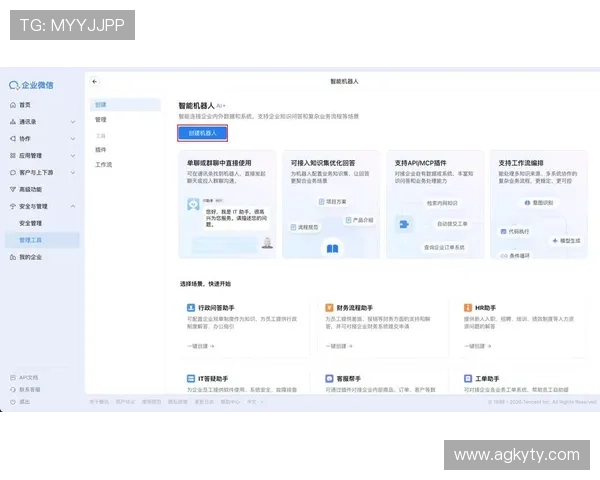Screen dimensions: 600x480
Task: Click 一键创建 under 行政问答助手
Action: (x=201, y=346)
